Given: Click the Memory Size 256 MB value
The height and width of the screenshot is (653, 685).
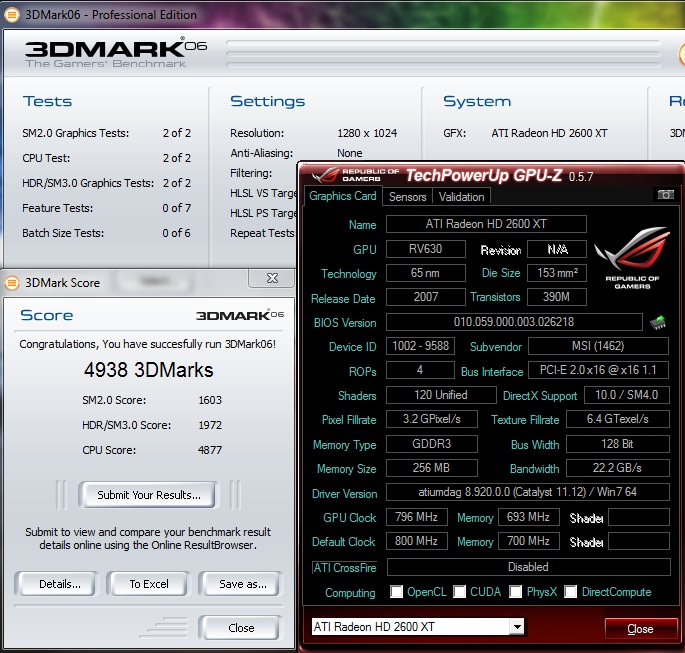Looking at the screenshot, I should tap(432, 468).
